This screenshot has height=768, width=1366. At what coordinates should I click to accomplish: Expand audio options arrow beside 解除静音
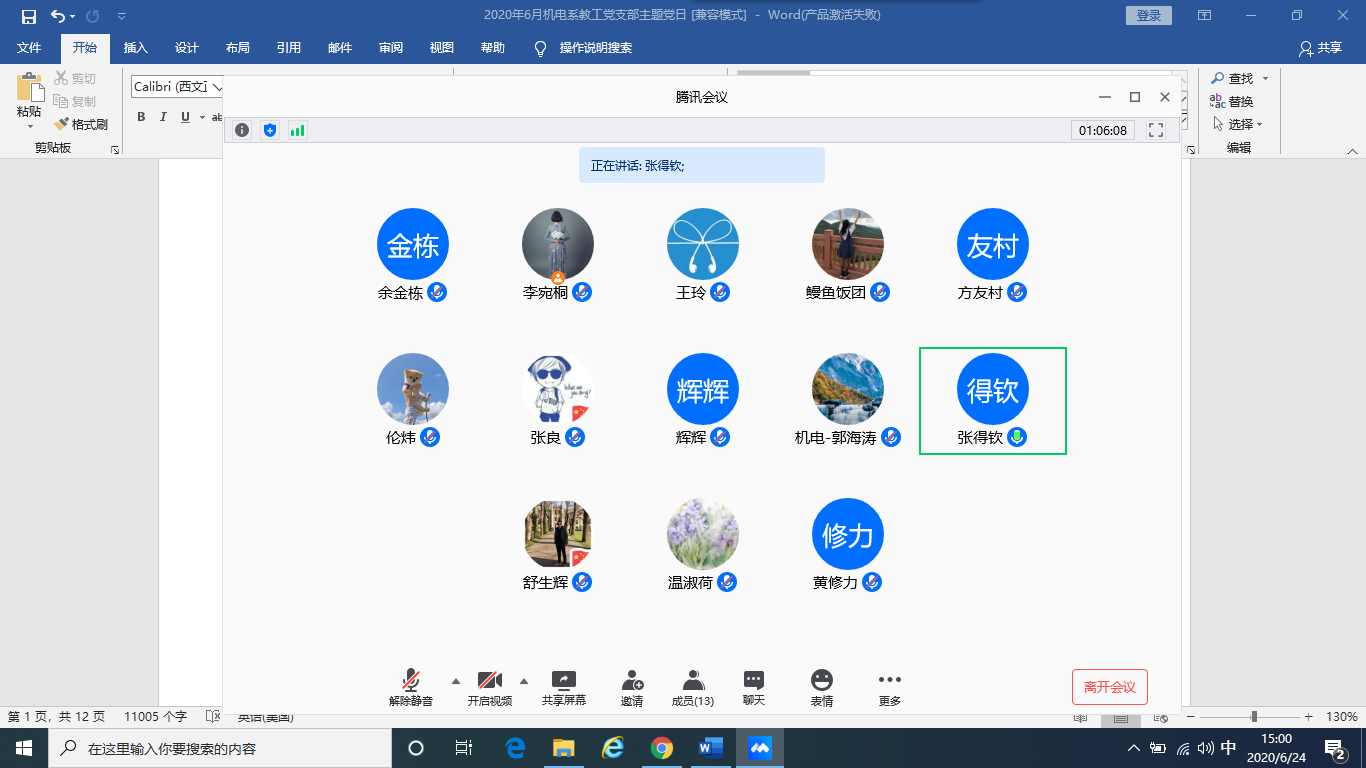coord(456,681)
